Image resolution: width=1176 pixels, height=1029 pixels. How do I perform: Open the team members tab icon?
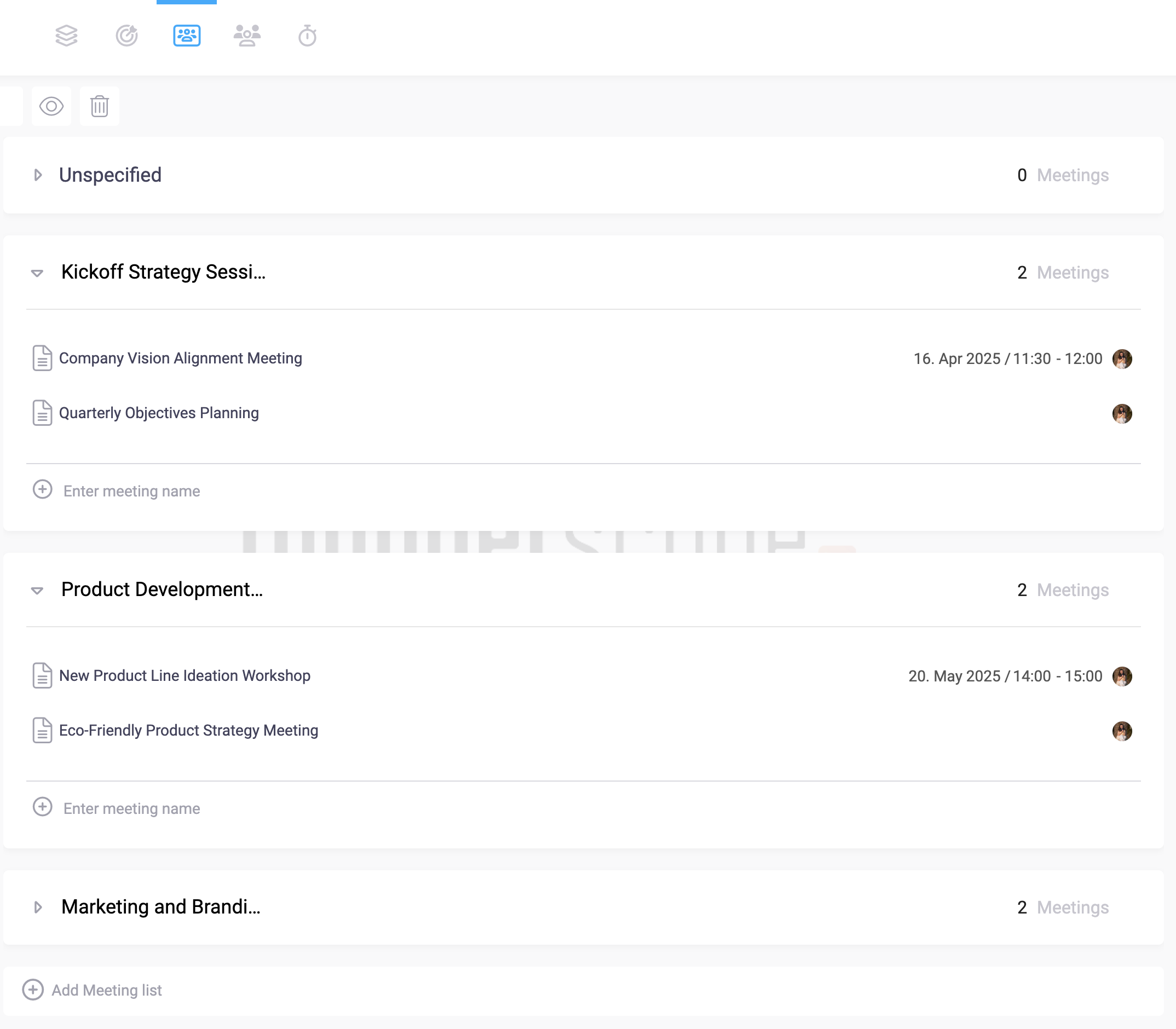[x=247, y=36]
